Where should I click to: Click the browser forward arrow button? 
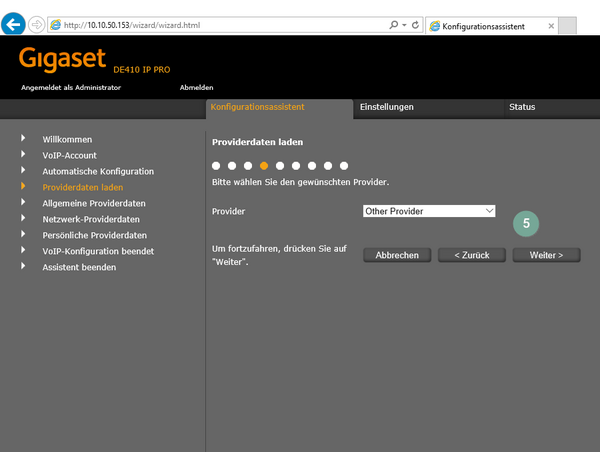point(38,24)
